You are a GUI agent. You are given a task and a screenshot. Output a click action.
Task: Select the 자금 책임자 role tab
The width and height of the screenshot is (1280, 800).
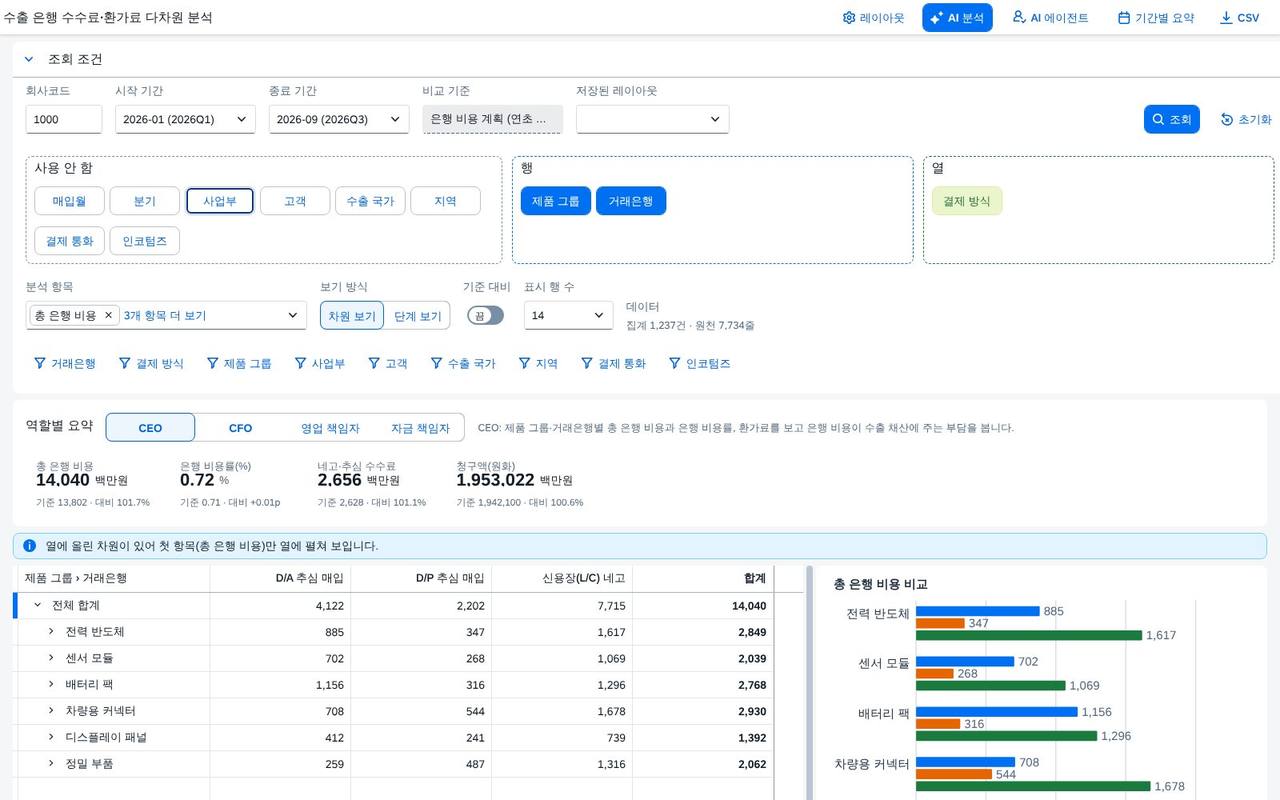coord(420,428)
